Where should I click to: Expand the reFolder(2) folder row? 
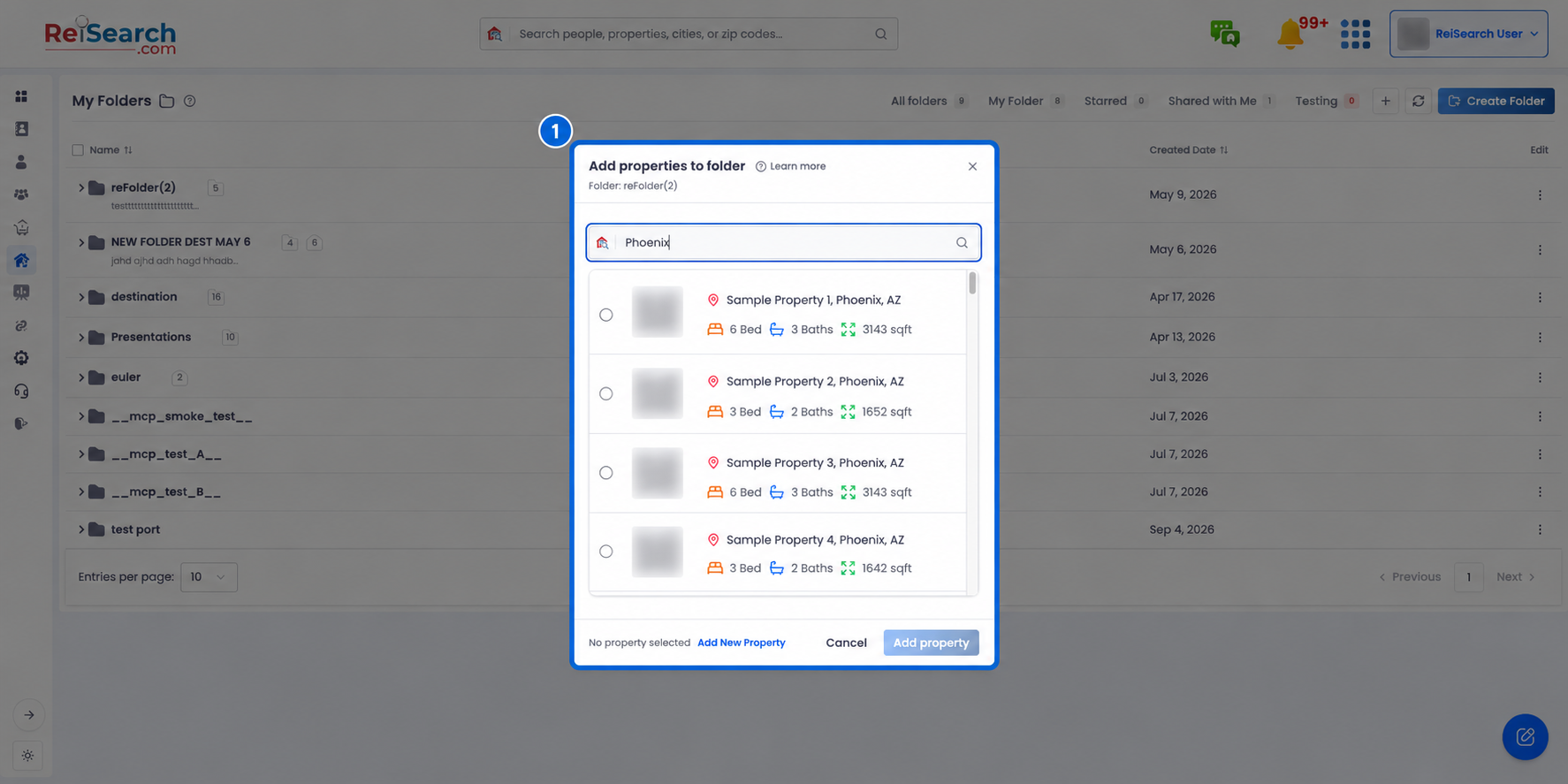tap(81, 187)
